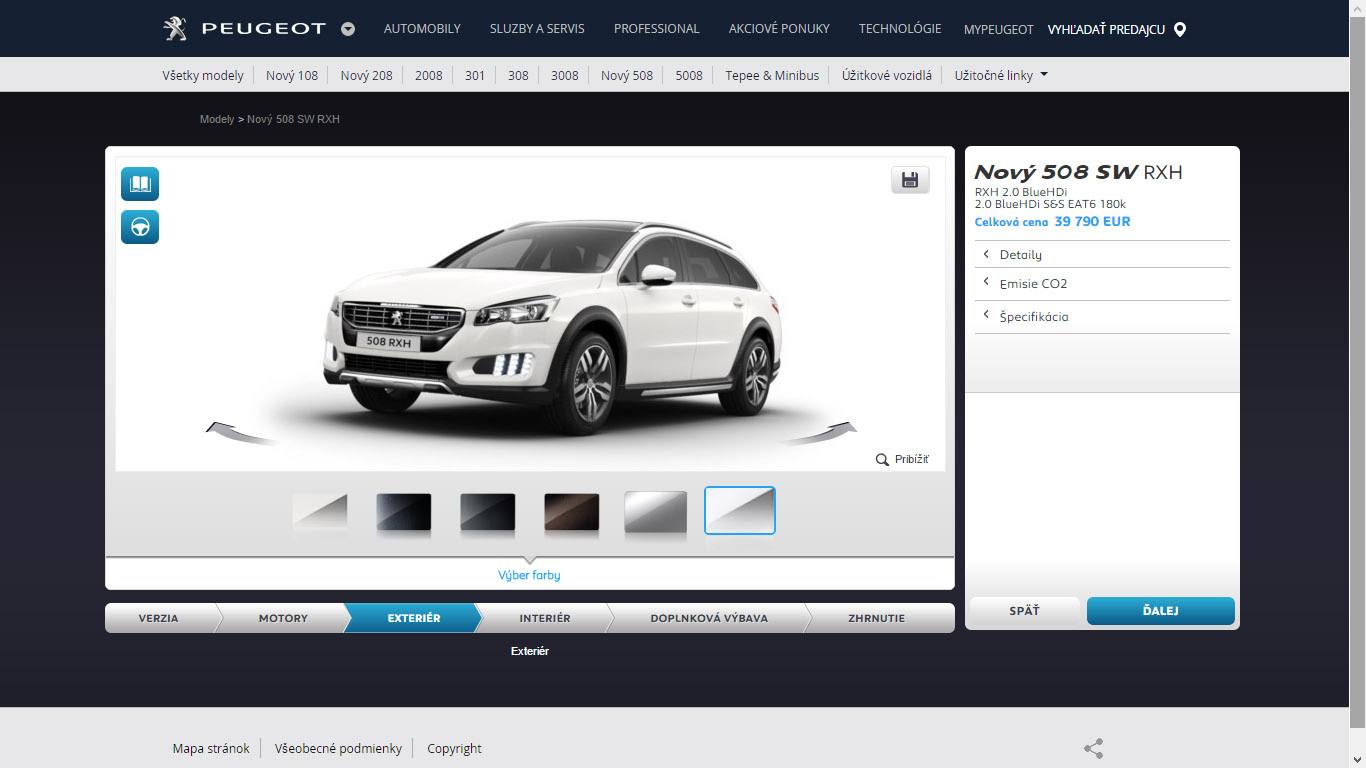Rotate the car using the left arrow
Screen dimensions: 1366x768
click(240, 432)
